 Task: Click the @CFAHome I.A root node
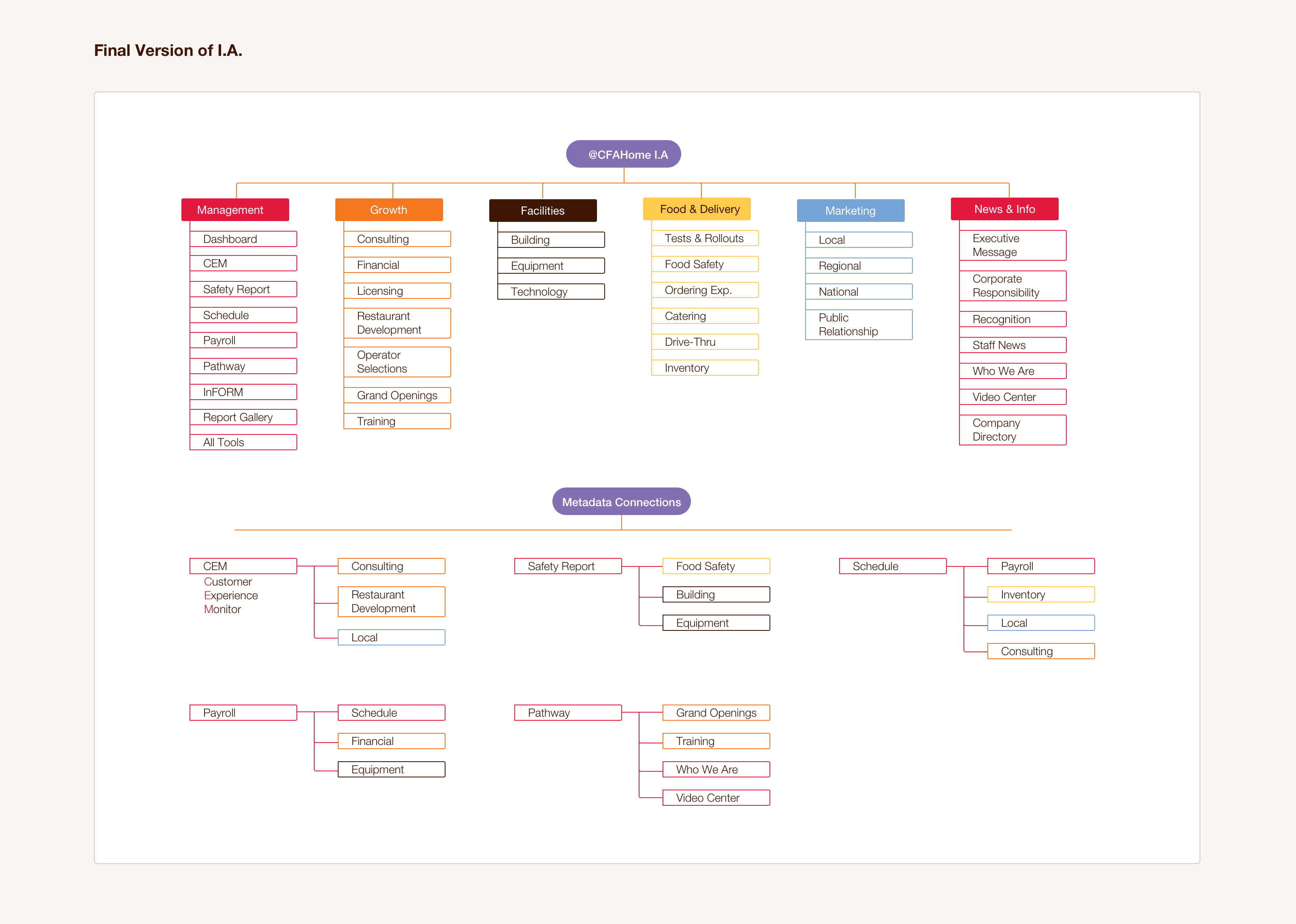623,154
